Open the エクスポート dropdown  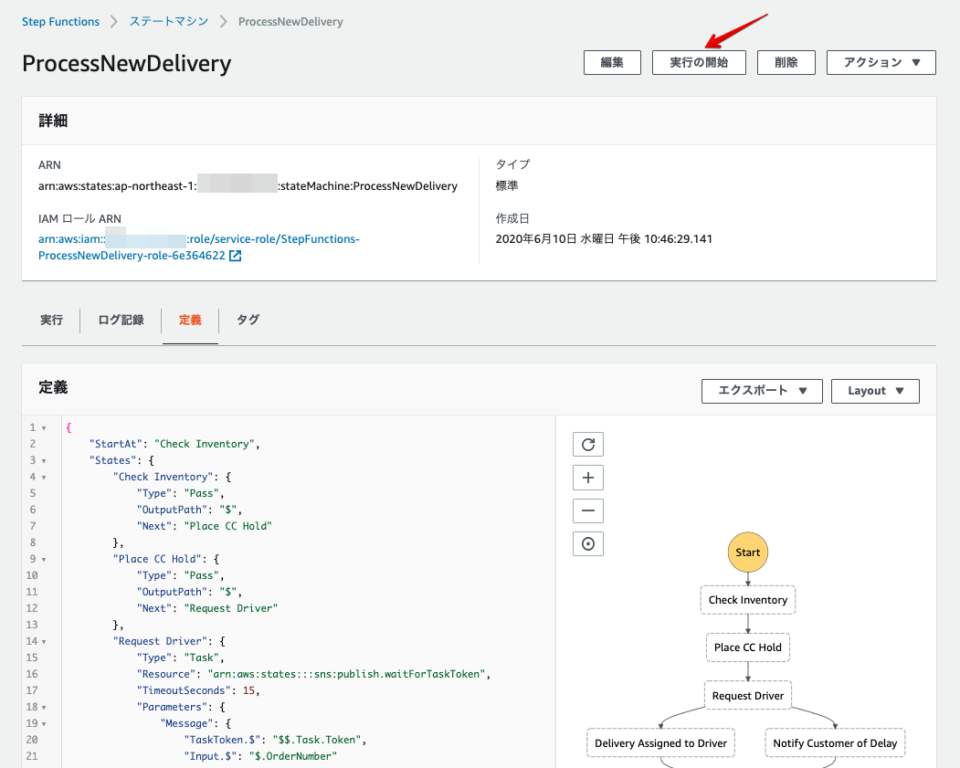pos(762,391)
